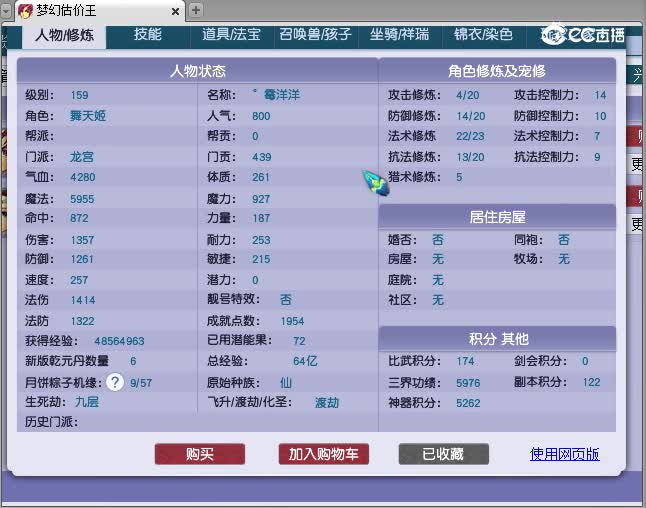
Task: Click the red 购买 button
Action: [x=200, y=454]
